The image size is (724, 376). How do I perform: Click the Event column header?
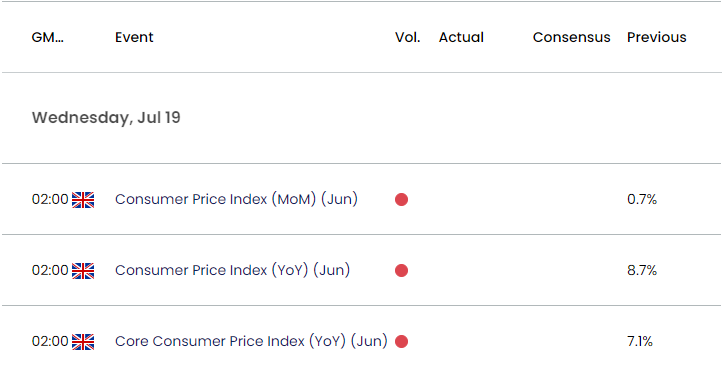click(134, 37)
